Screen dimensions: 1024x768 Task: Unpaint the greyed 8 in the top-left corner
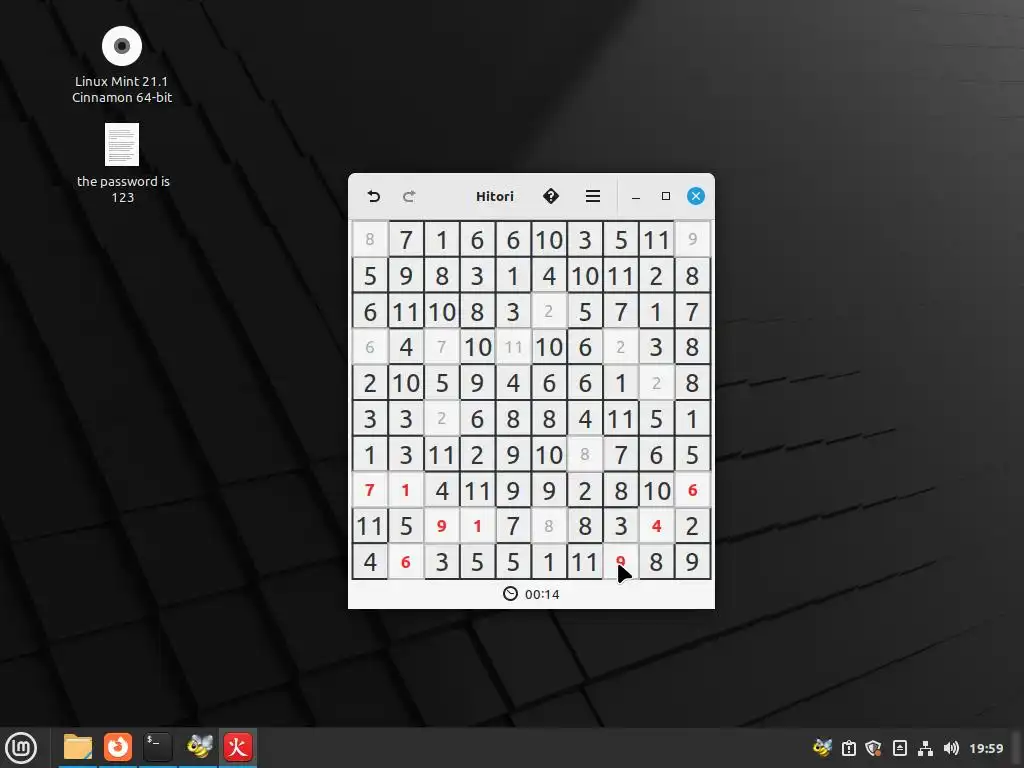pos(370,239)
